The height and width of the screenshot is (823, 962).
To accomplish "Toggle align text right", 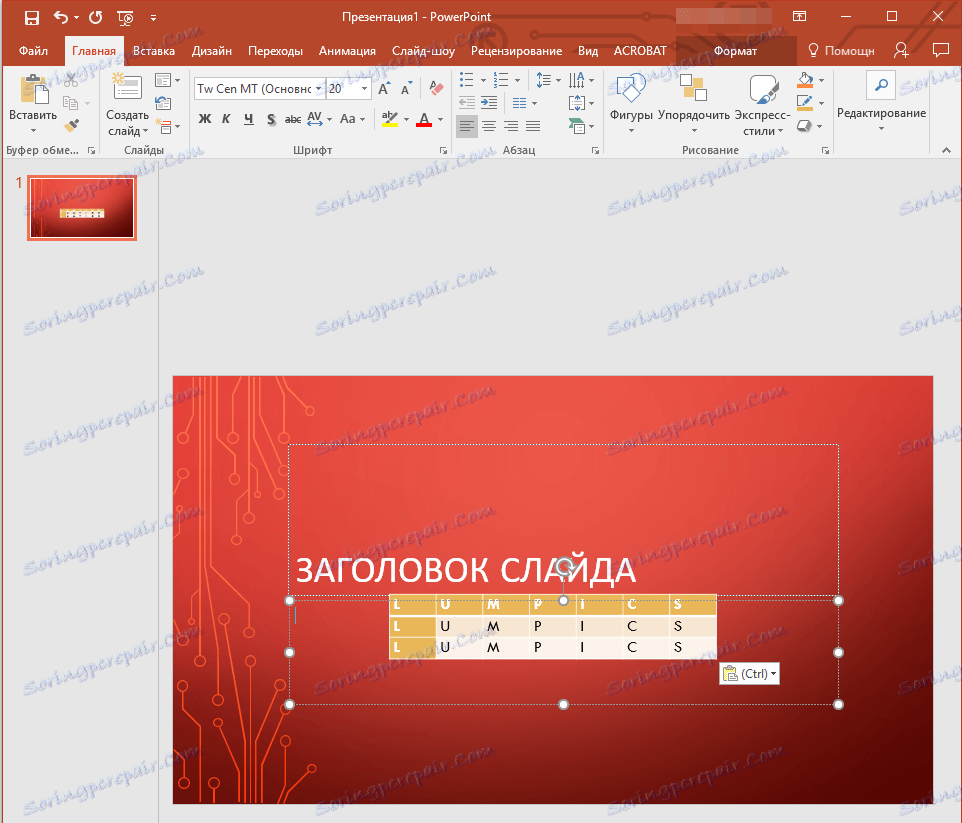I will (x=510, y=126).
